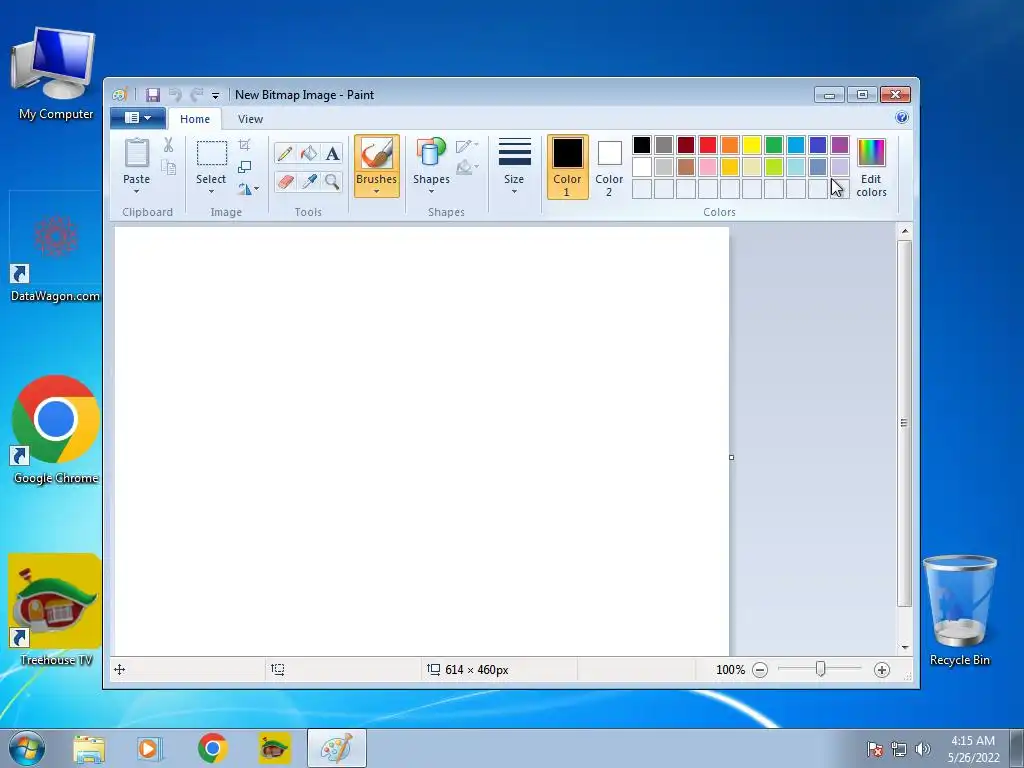Image resolution: width=1024 pixels, height=768 pixels.
Task: Open the Paste dropdown arrow
Action: click(136, 191)
